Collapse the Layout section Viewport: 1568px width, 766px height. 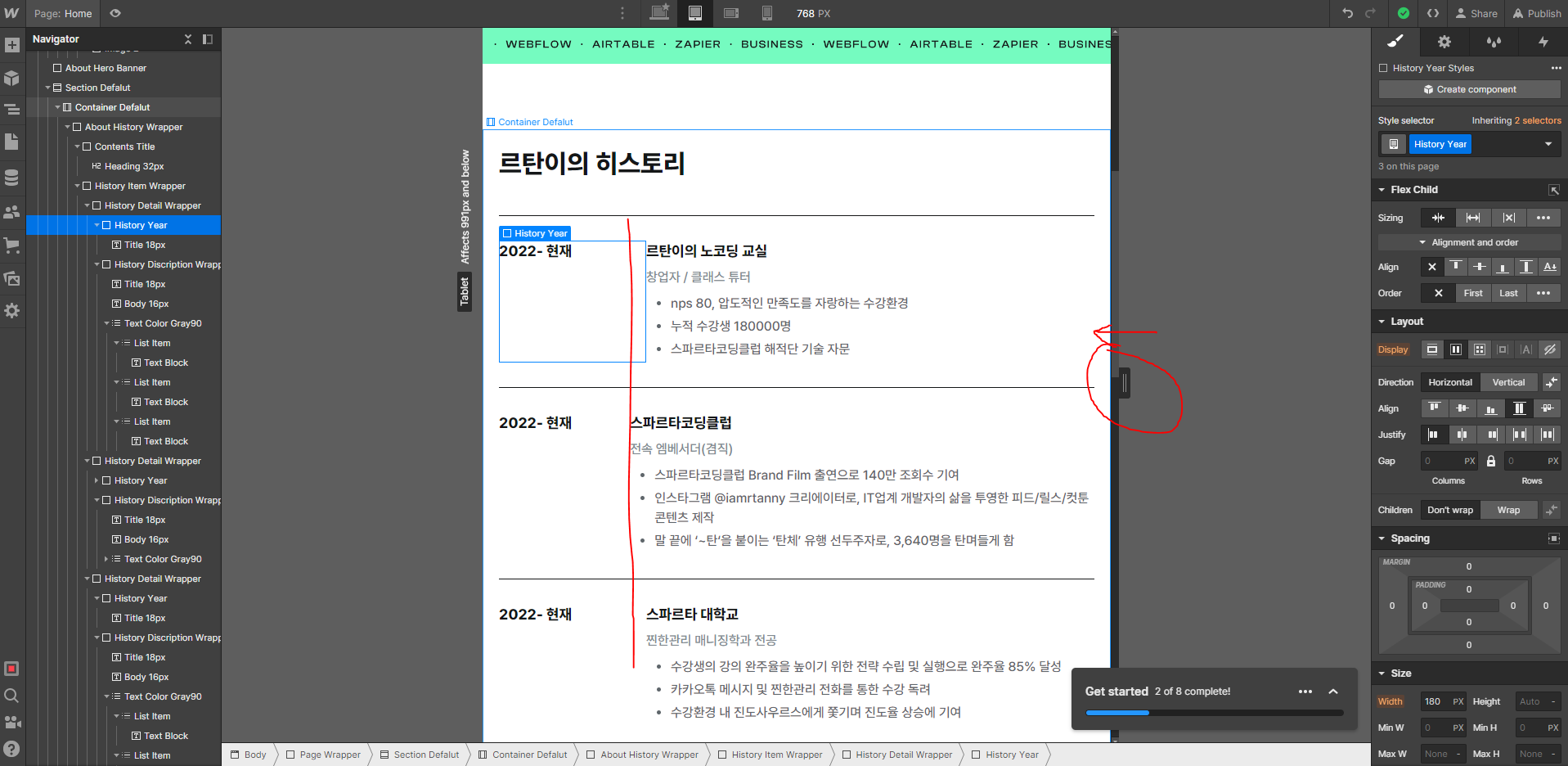click(1382, 322)
